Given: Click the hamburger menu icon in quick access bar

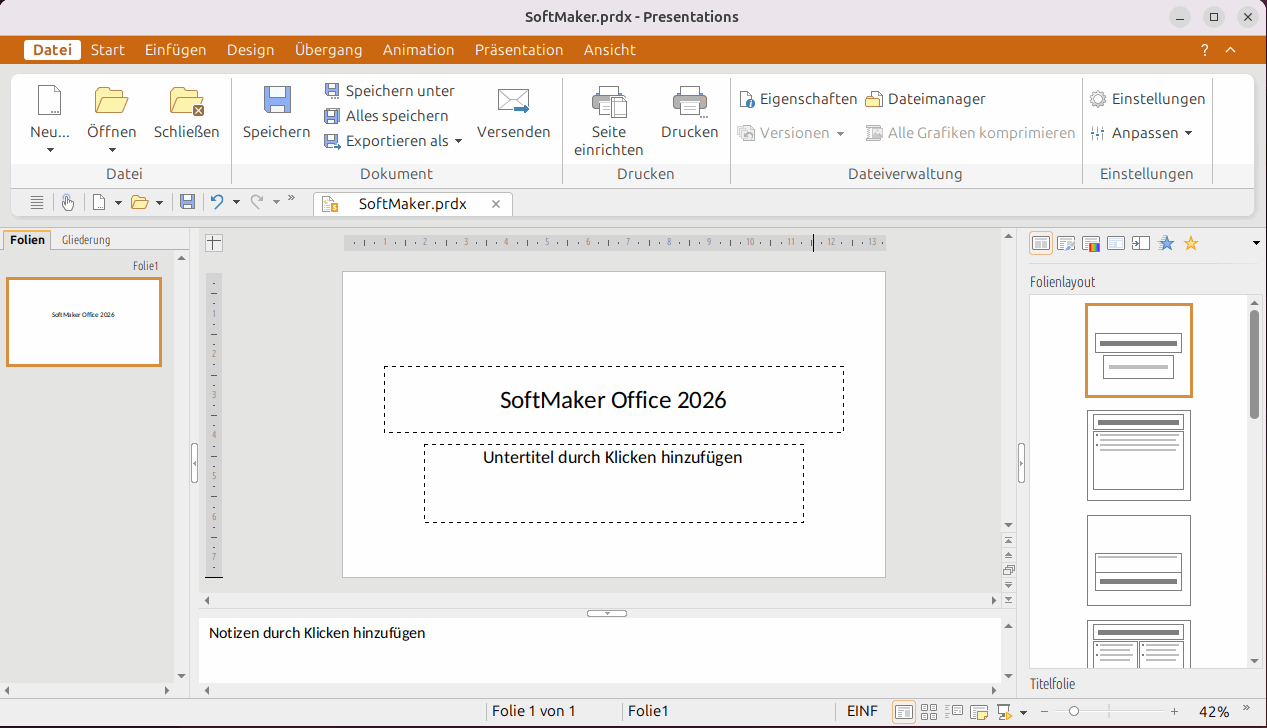Looking at the screenshot, I should [37, 202].
